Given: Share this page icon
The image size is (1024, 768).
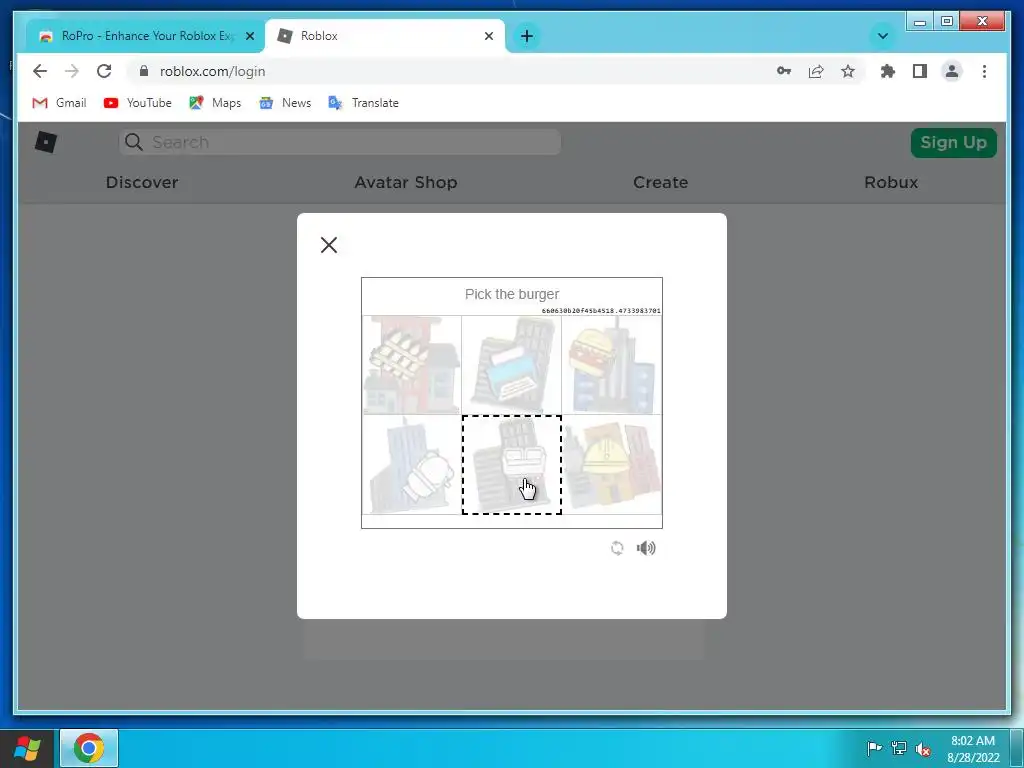Looking at the screenshot, I should (x=816, y=71).
